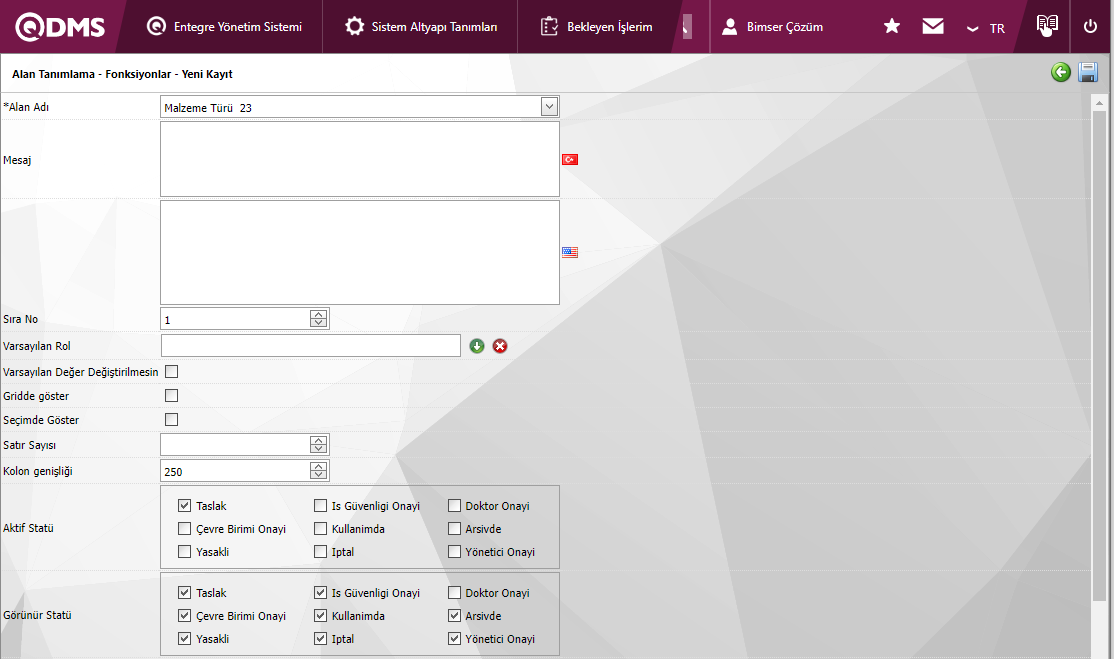Check Doktor Onayi in Aktif Statü

point(455,506)
